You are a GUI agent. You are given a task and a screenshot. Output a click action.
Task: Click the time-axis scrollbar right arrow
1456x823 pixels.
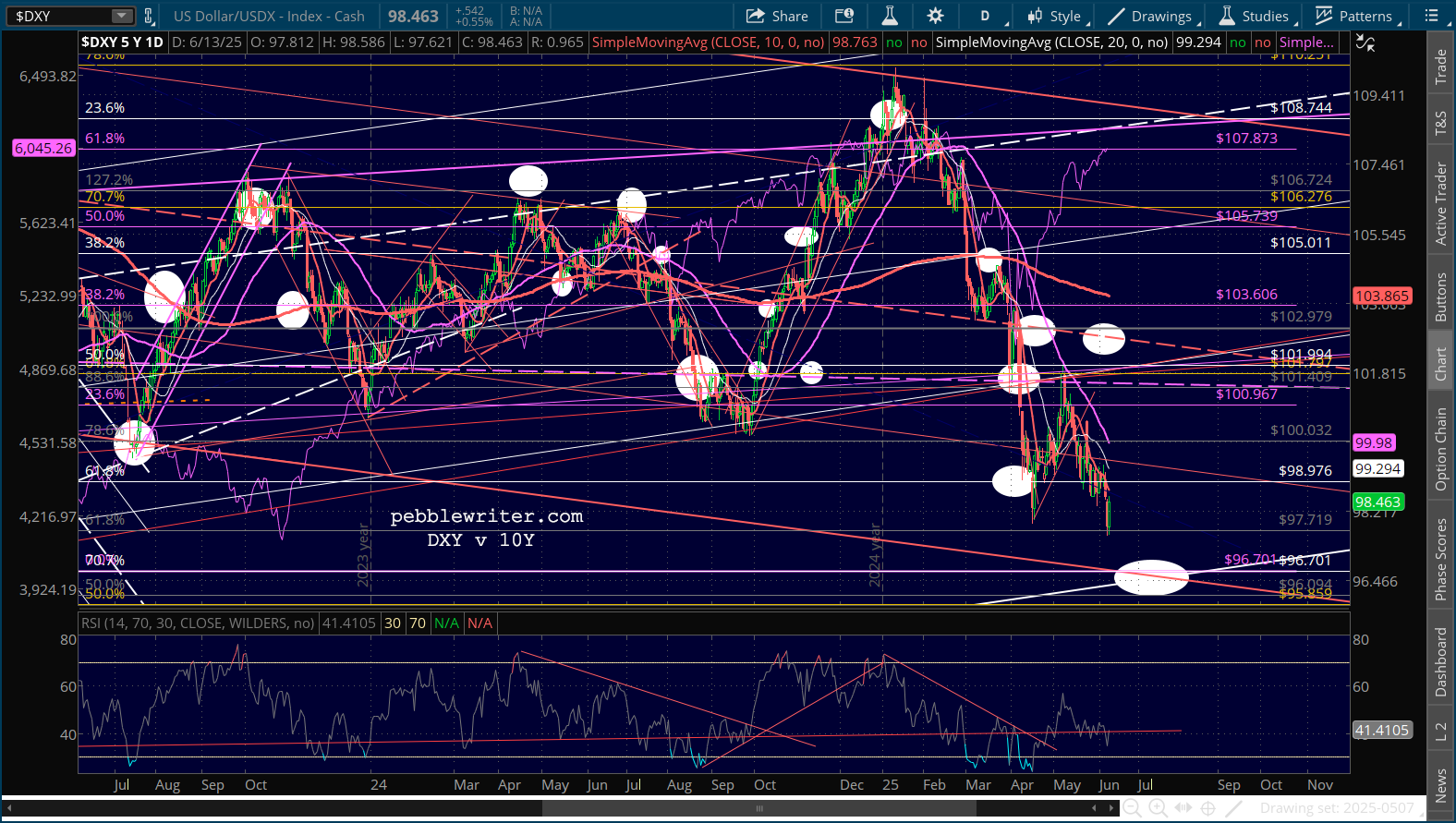coord(1113,808)
